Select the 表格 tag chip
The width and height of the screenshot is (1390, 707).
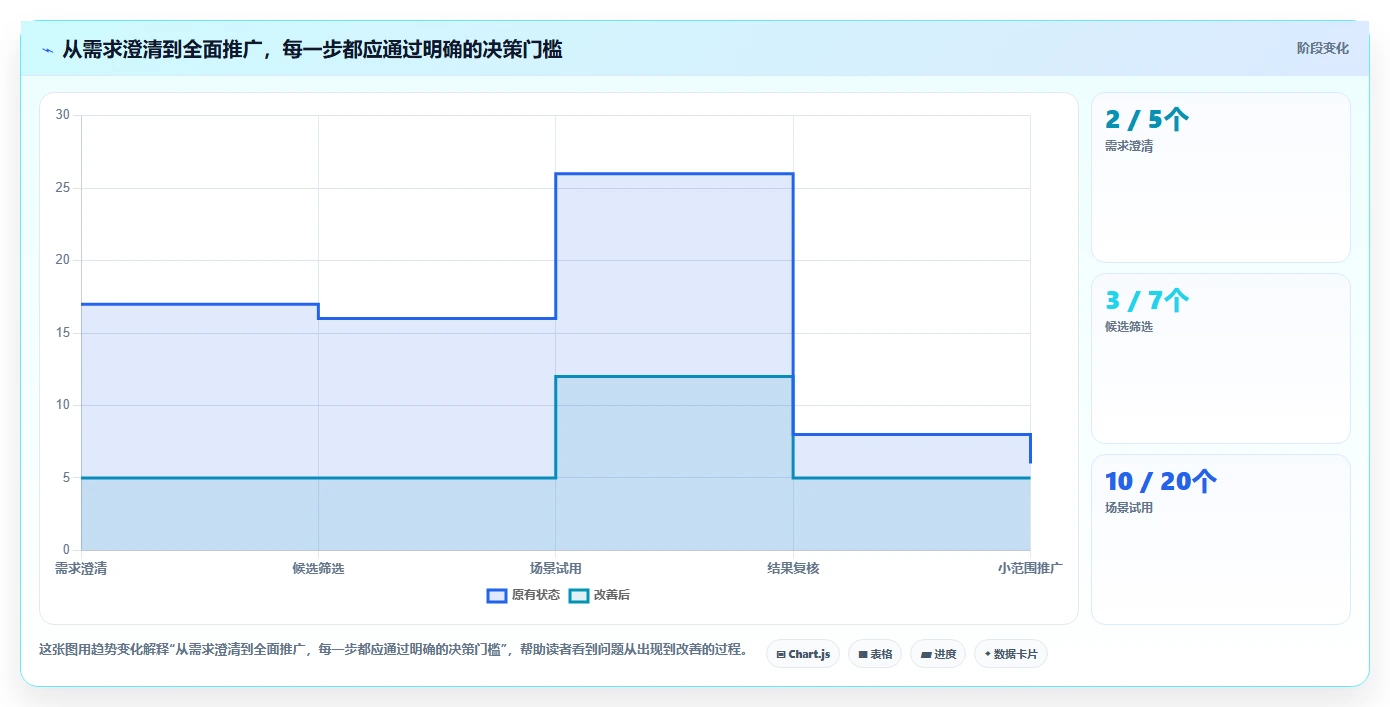pos(875,654)
